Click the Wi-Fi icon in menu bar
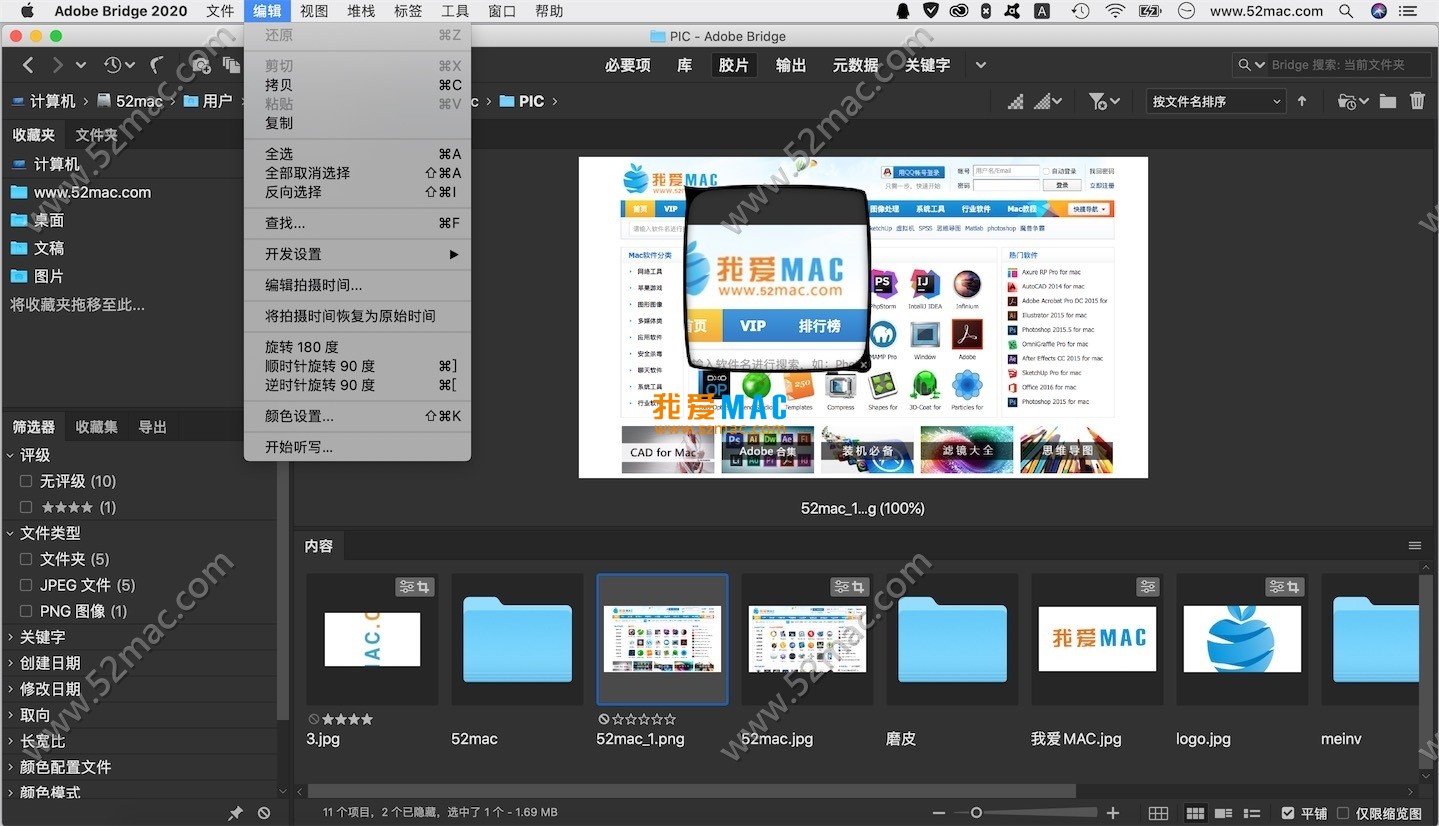This screenshot has height=826, width=1439. click(x=1115, y=11)
